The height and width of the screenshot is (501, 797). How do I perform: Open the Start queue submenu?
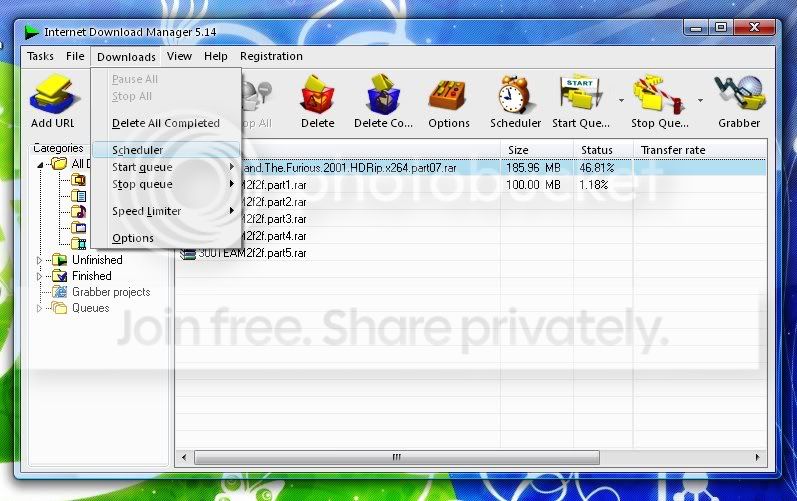pos(166,167)
